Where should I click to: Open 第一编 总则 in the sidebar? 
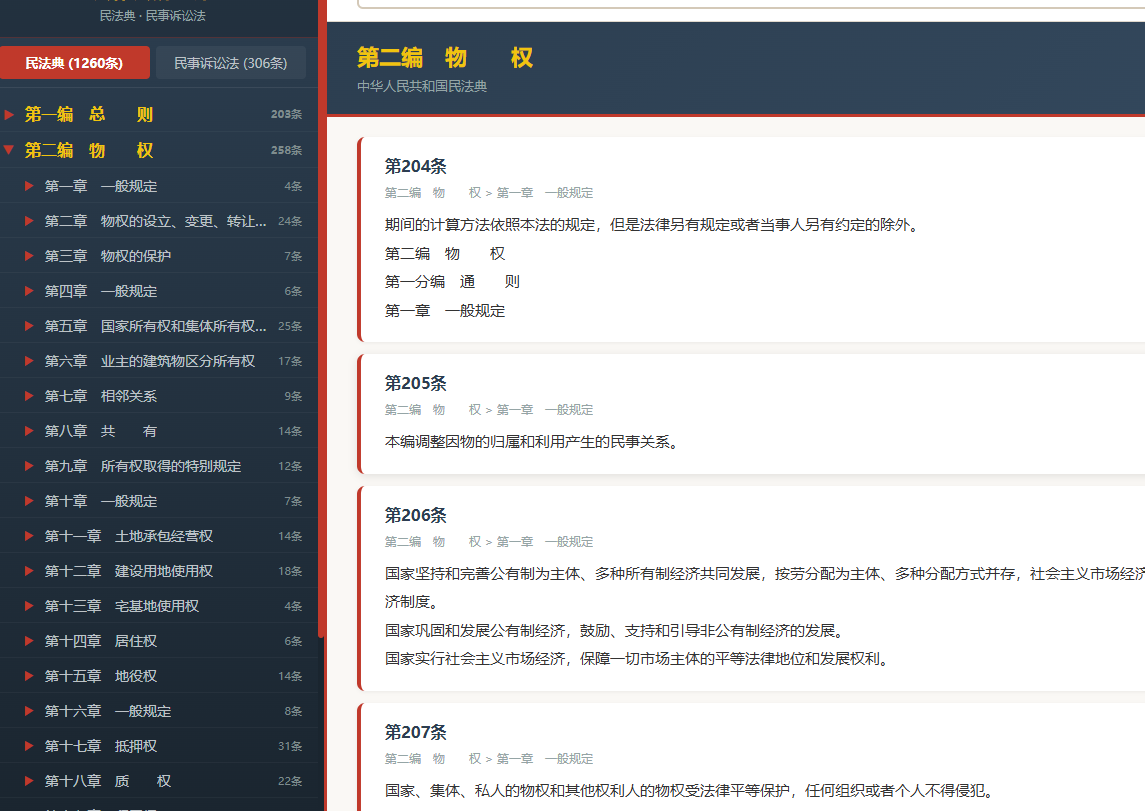click(88, 115)
